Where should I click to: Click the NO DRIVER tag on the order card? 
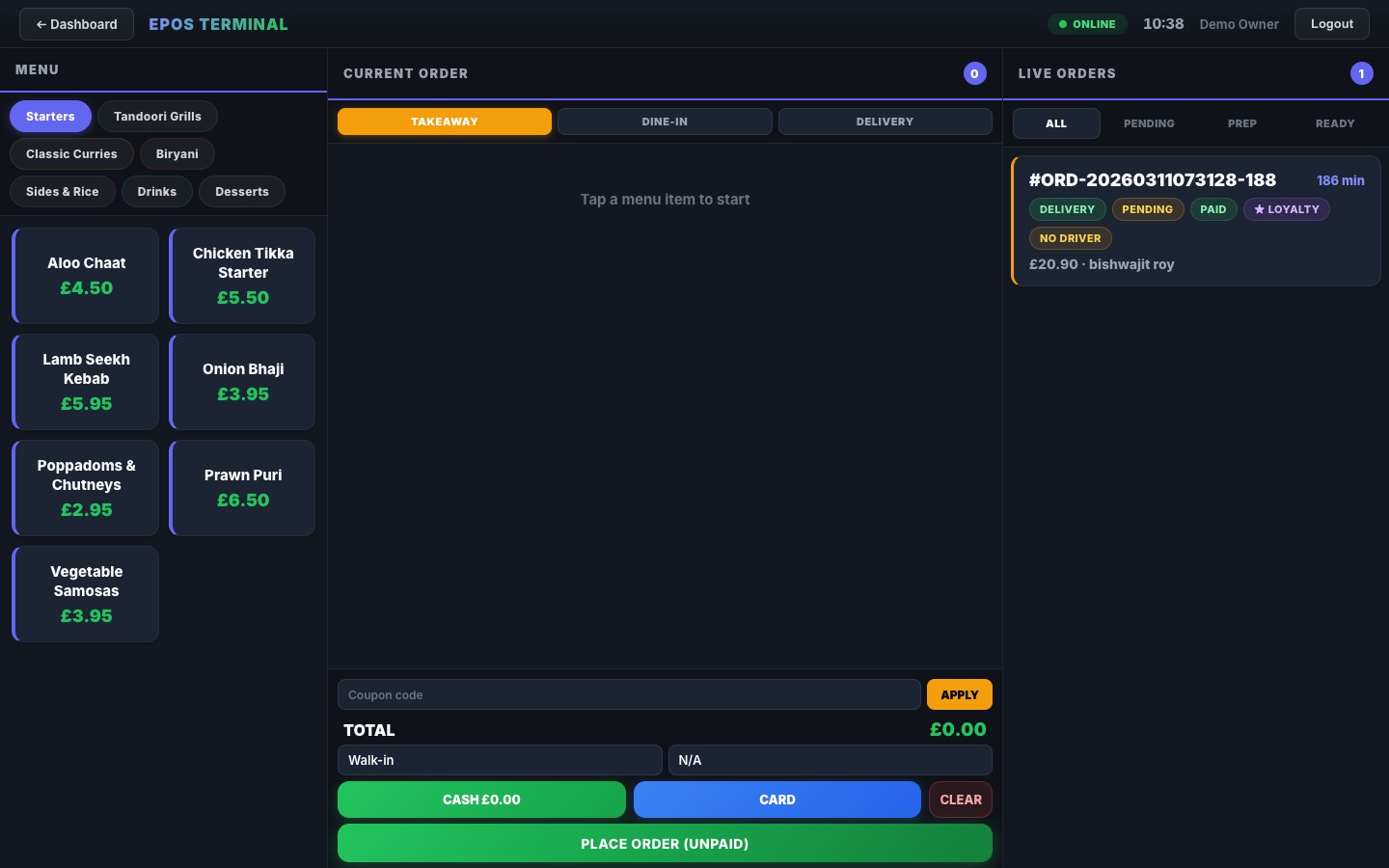pos(1071,238)
